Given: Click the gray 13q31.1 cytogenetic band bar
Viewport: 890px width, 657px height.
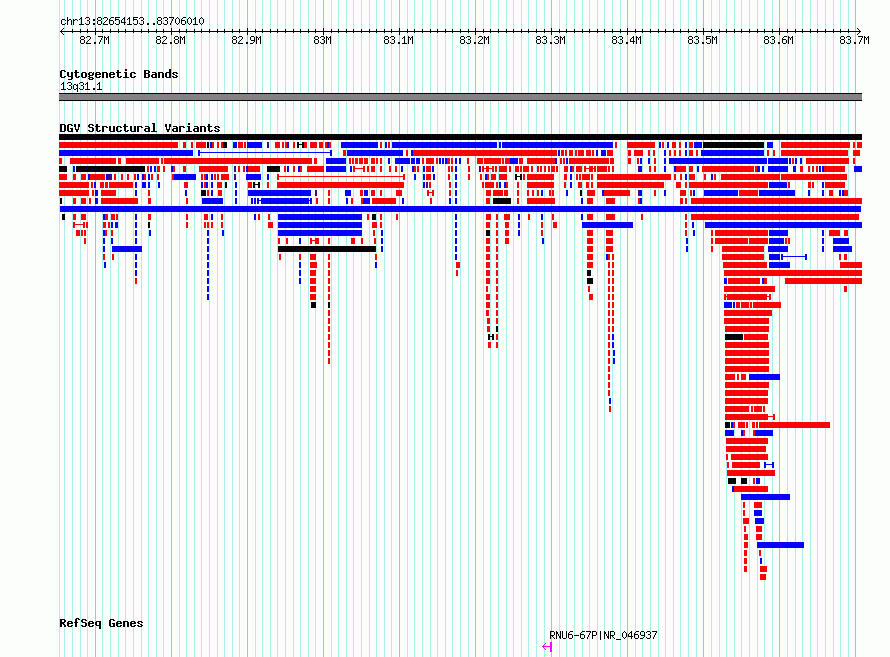Looking at the screenshot, I should tap(460, 97).
